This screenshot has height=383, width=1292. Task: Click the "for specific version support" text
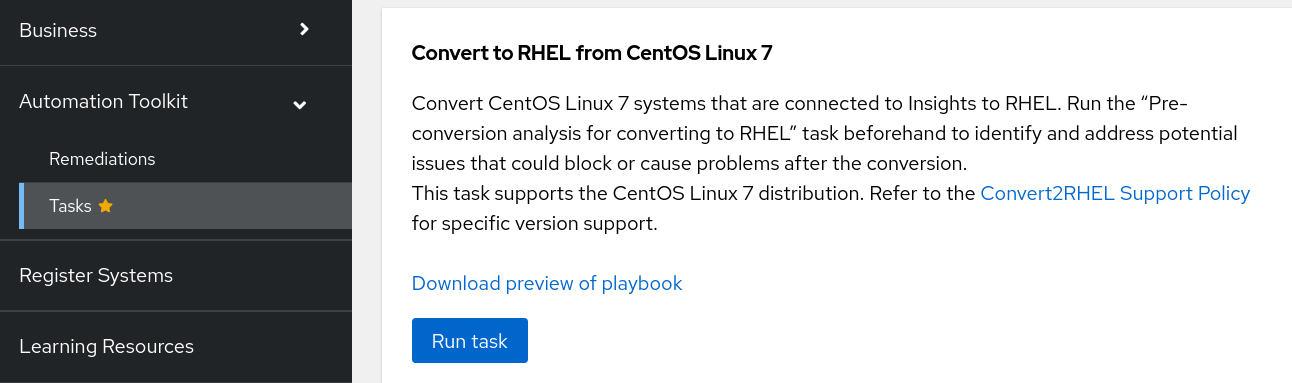534,223
